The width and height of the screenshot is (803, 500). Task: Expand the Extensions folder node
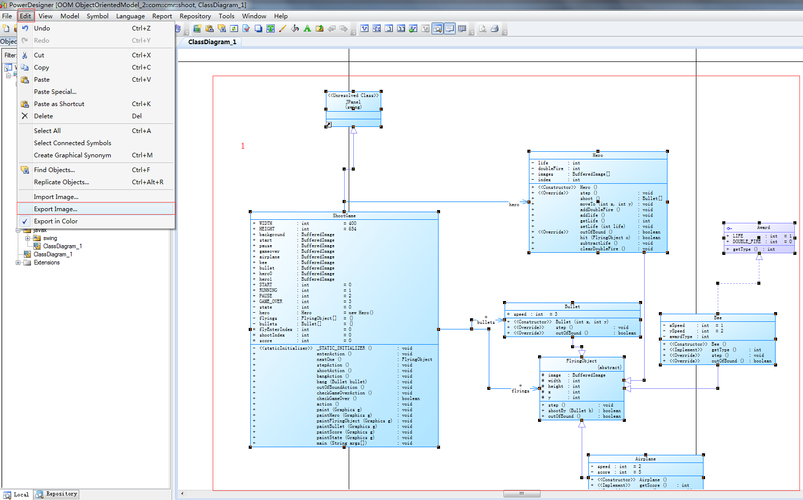pyautogui.click(x=18, y=263)
